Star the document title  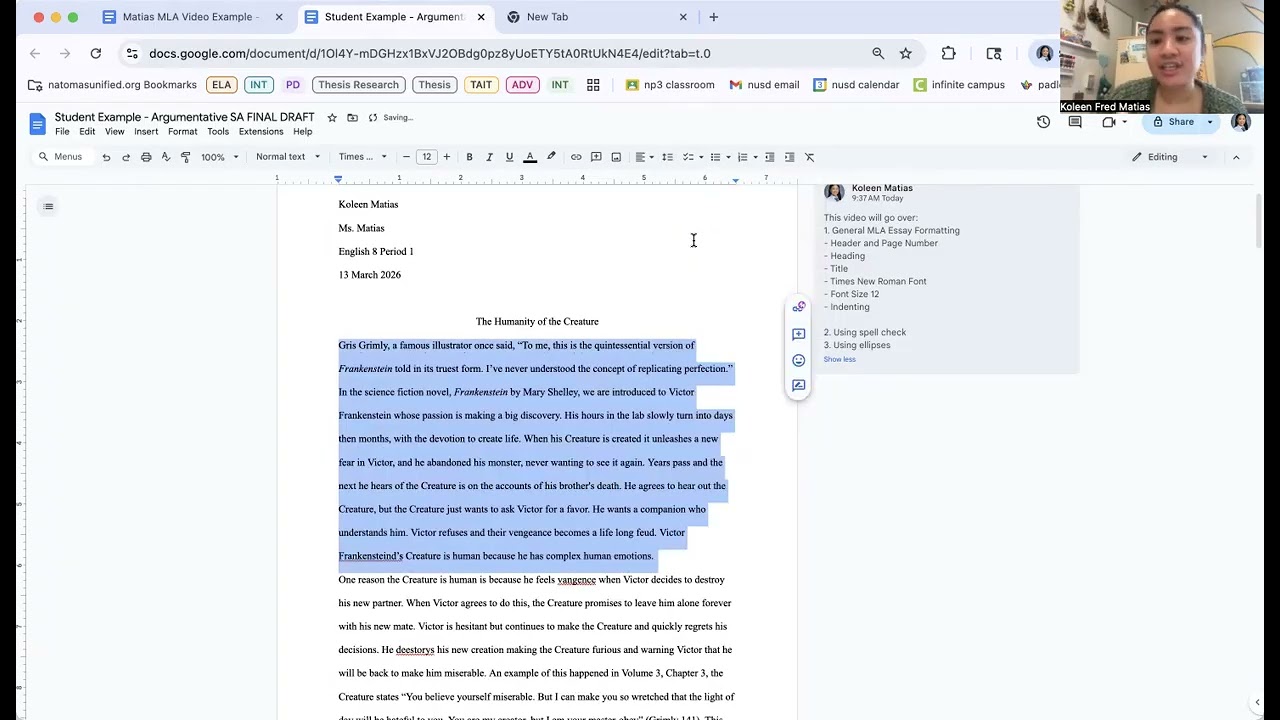[x=332, y=118]
